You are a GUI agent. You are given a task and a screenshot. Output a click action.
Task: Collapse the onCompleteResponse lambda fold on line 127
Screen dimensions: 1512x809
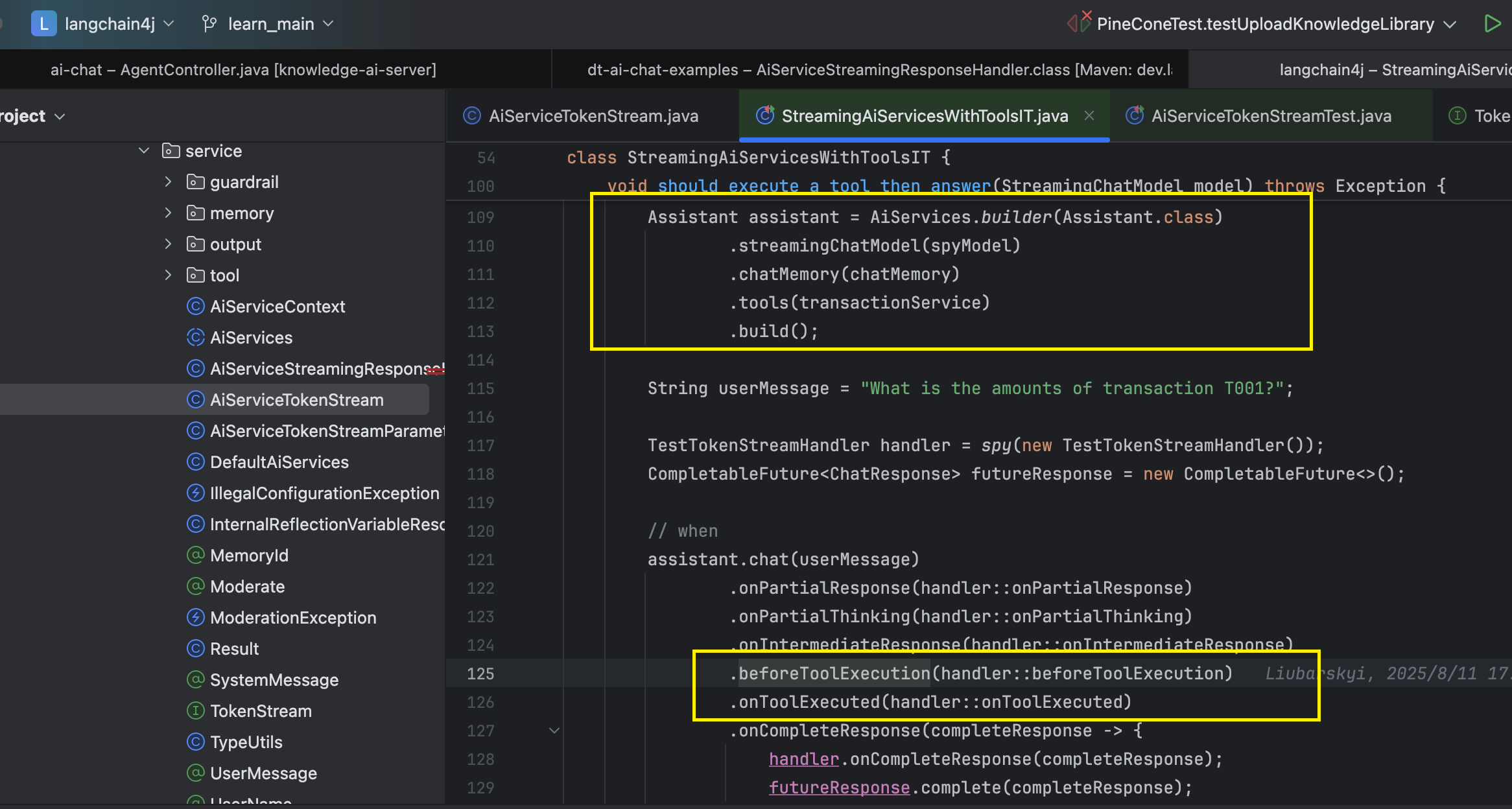click(x=554, y=731)
